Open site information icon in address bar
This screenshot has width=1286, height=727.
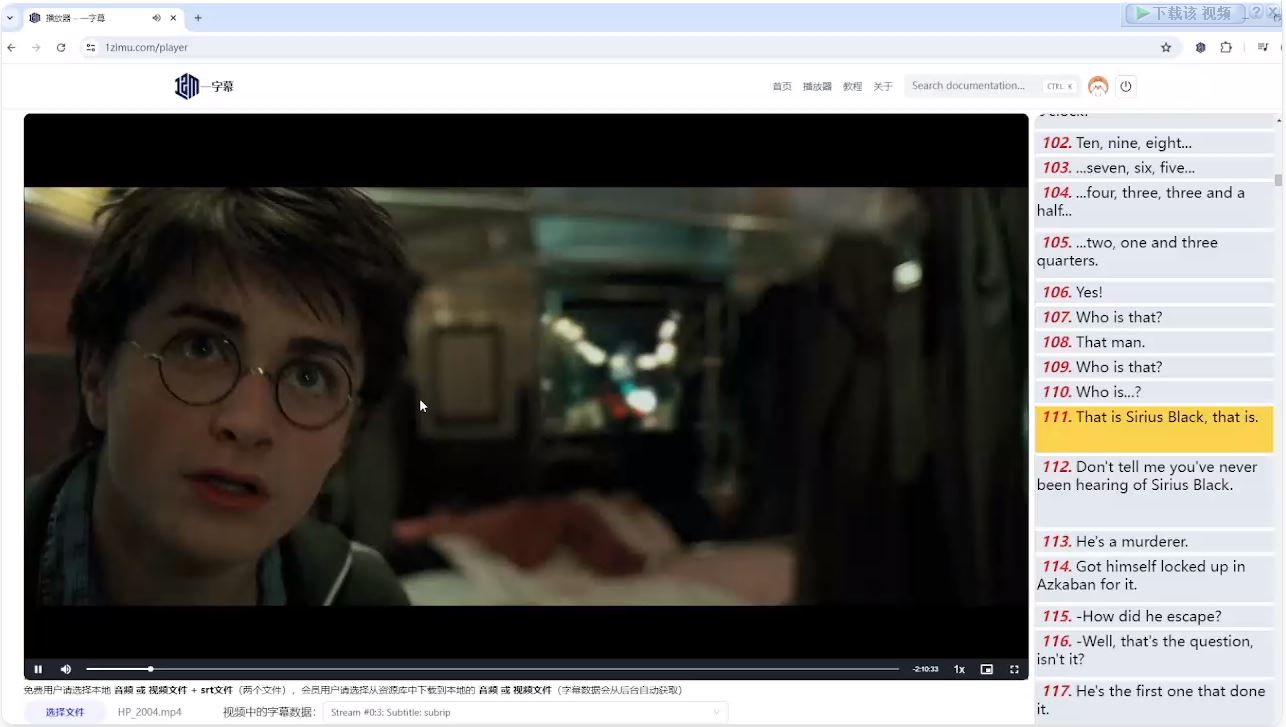(91, 47)
